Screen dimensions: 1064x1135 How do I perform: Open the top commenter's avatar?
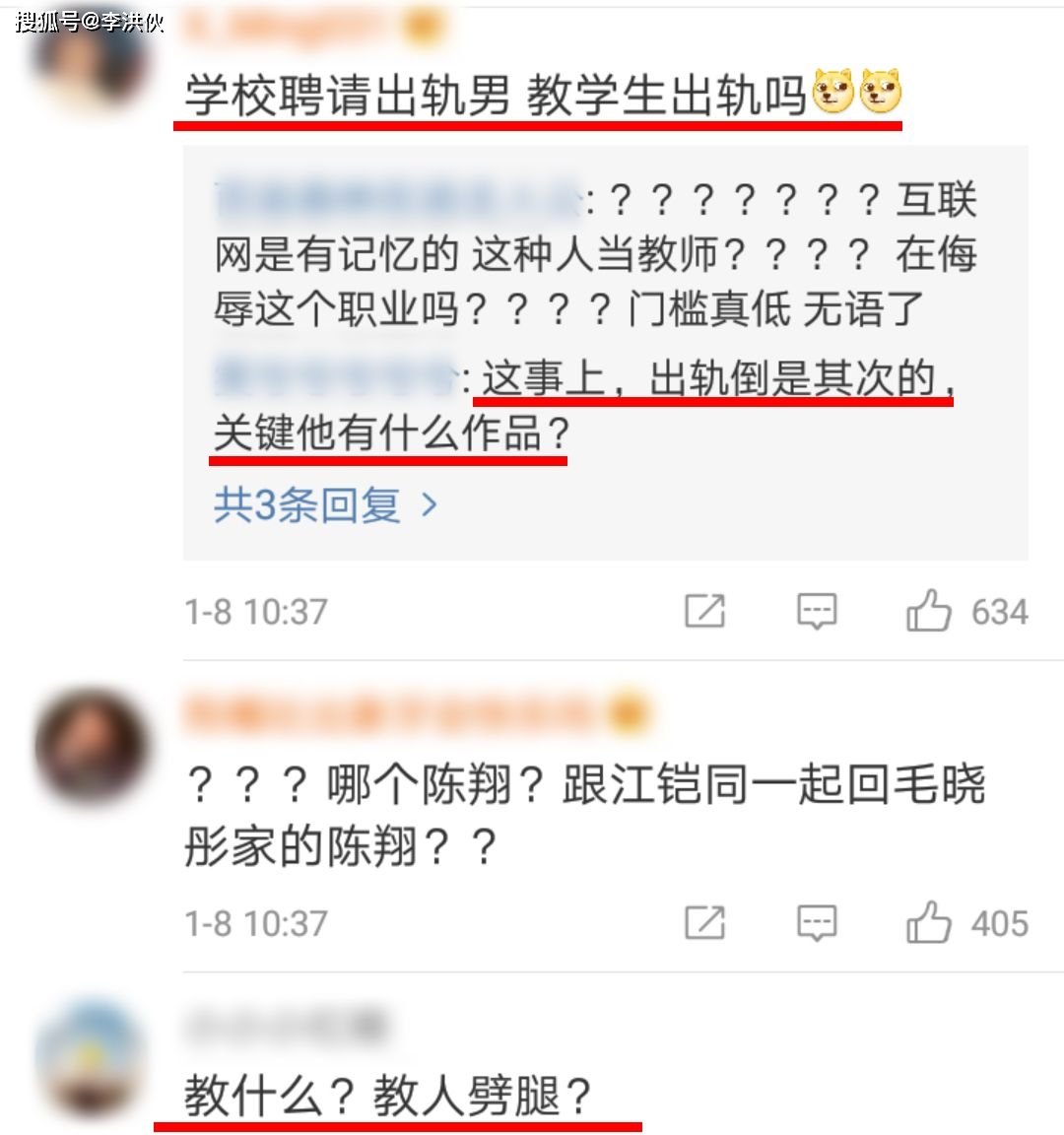coord(91,61)
